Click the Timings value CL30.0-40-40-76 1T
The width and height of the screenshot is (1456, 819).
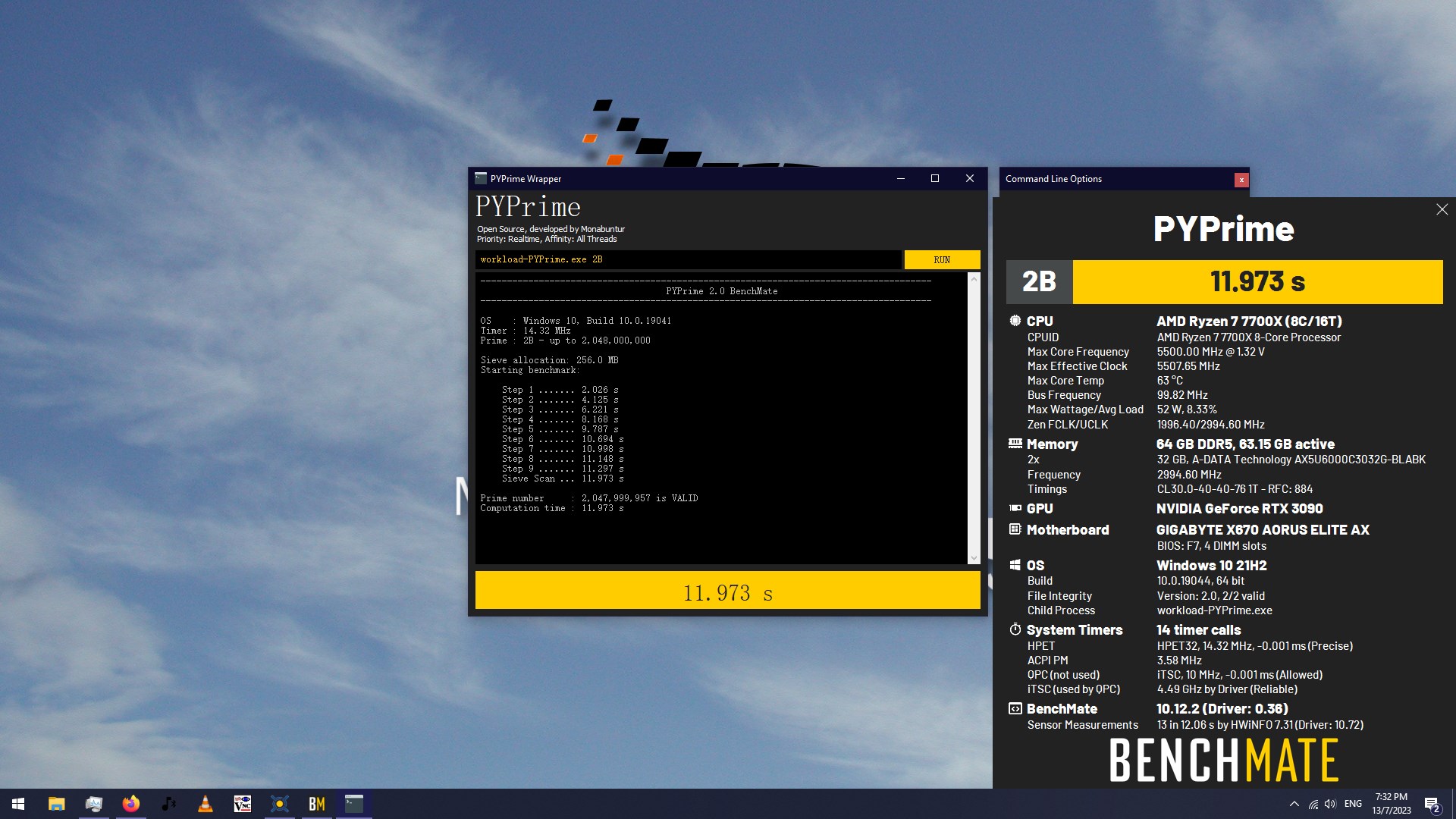coord(1235,489)
